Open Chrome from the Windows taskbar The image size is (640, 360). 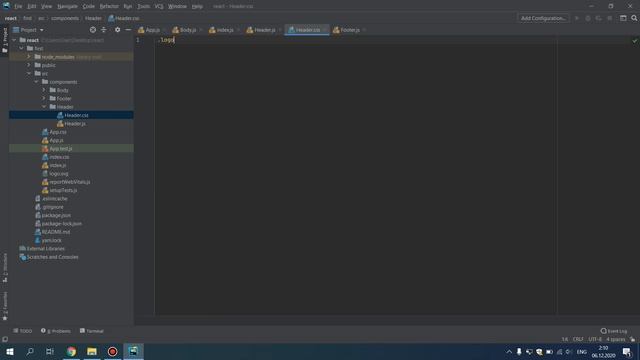(71, 351)
